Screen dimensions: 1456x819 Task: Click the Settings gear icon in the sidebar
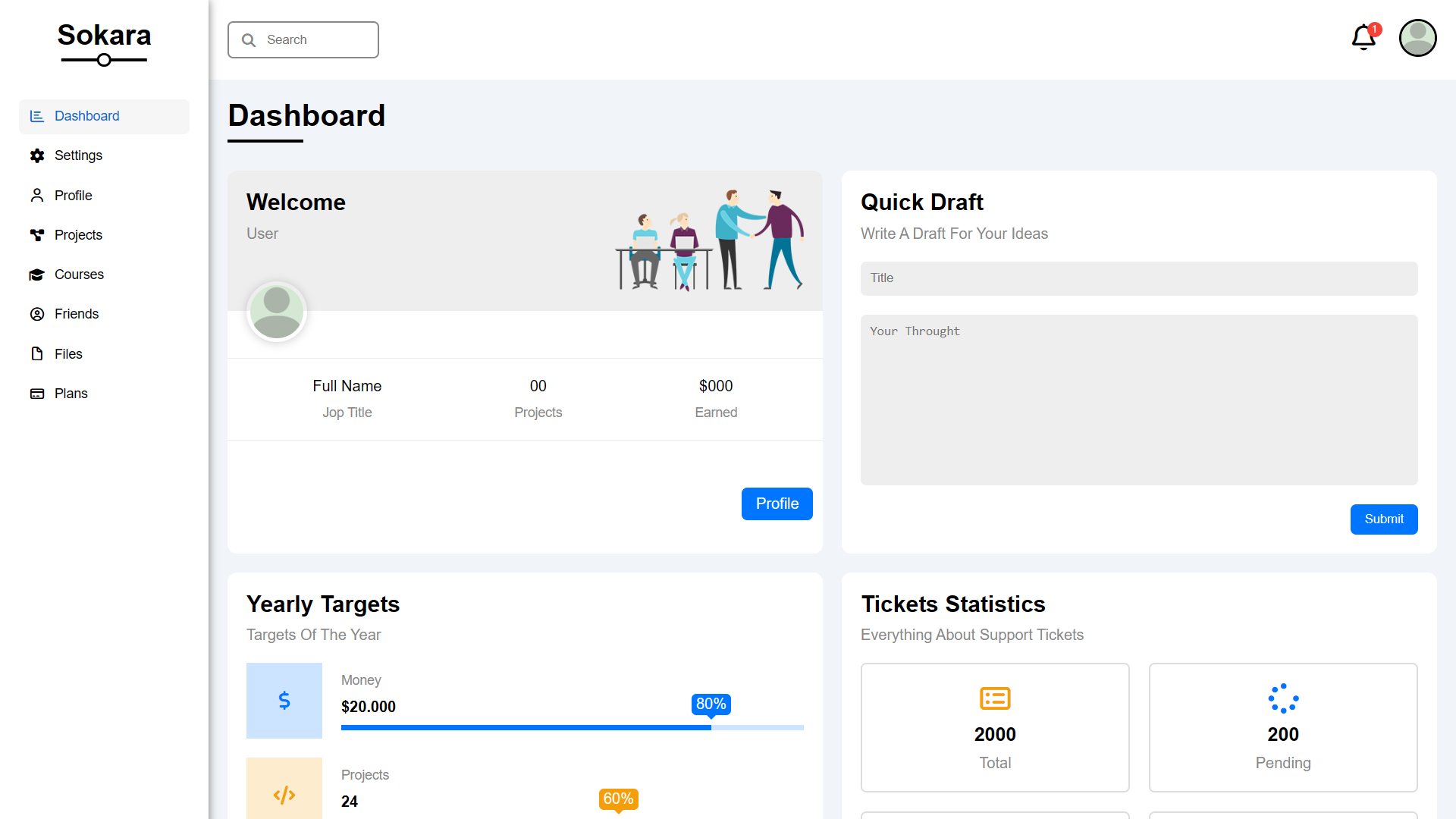pyautogui.click(x=36, y=155)
